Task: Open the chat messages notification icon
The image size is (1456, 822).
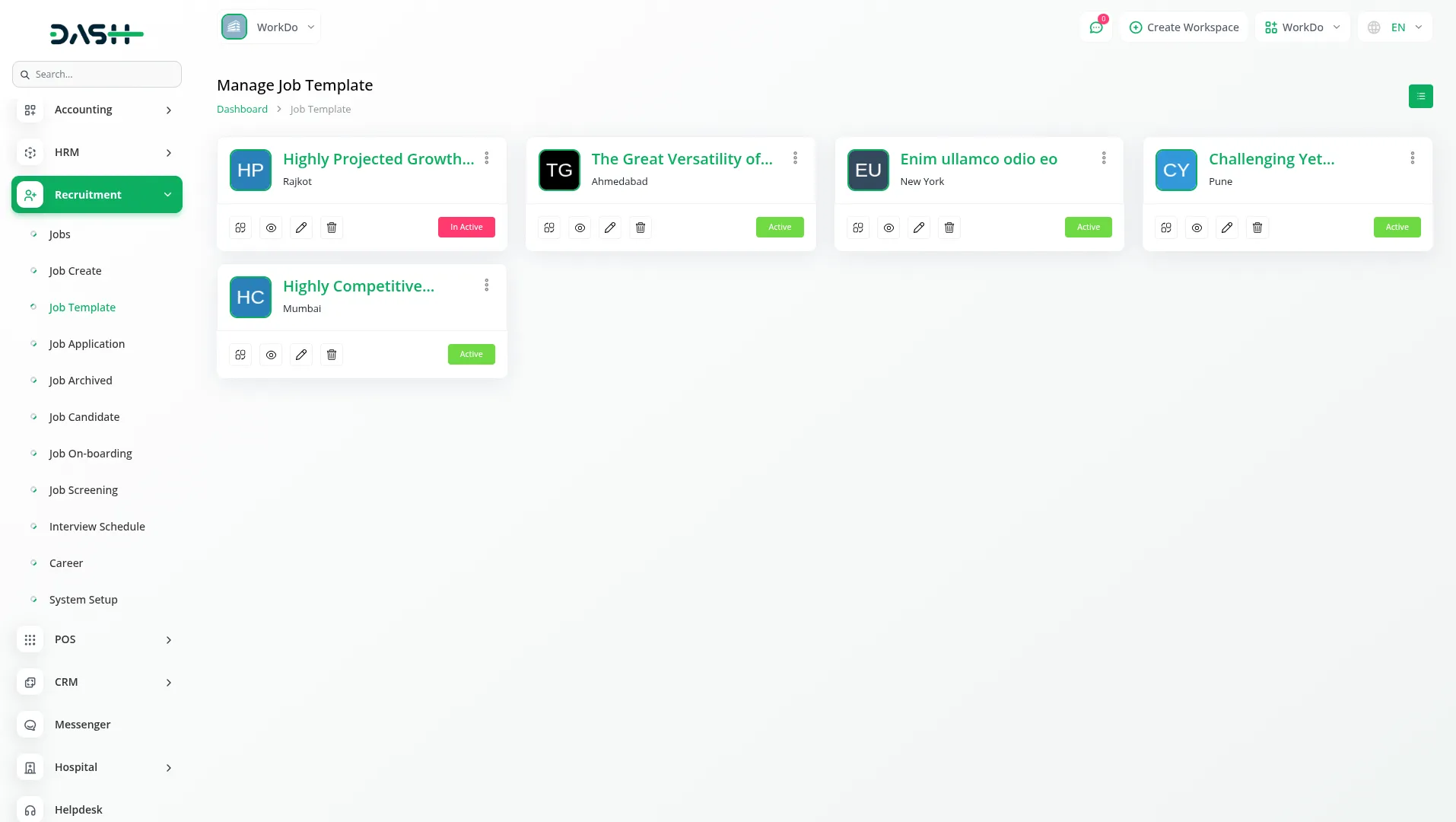Action: pyautogui.click(x=1095, y=27)
